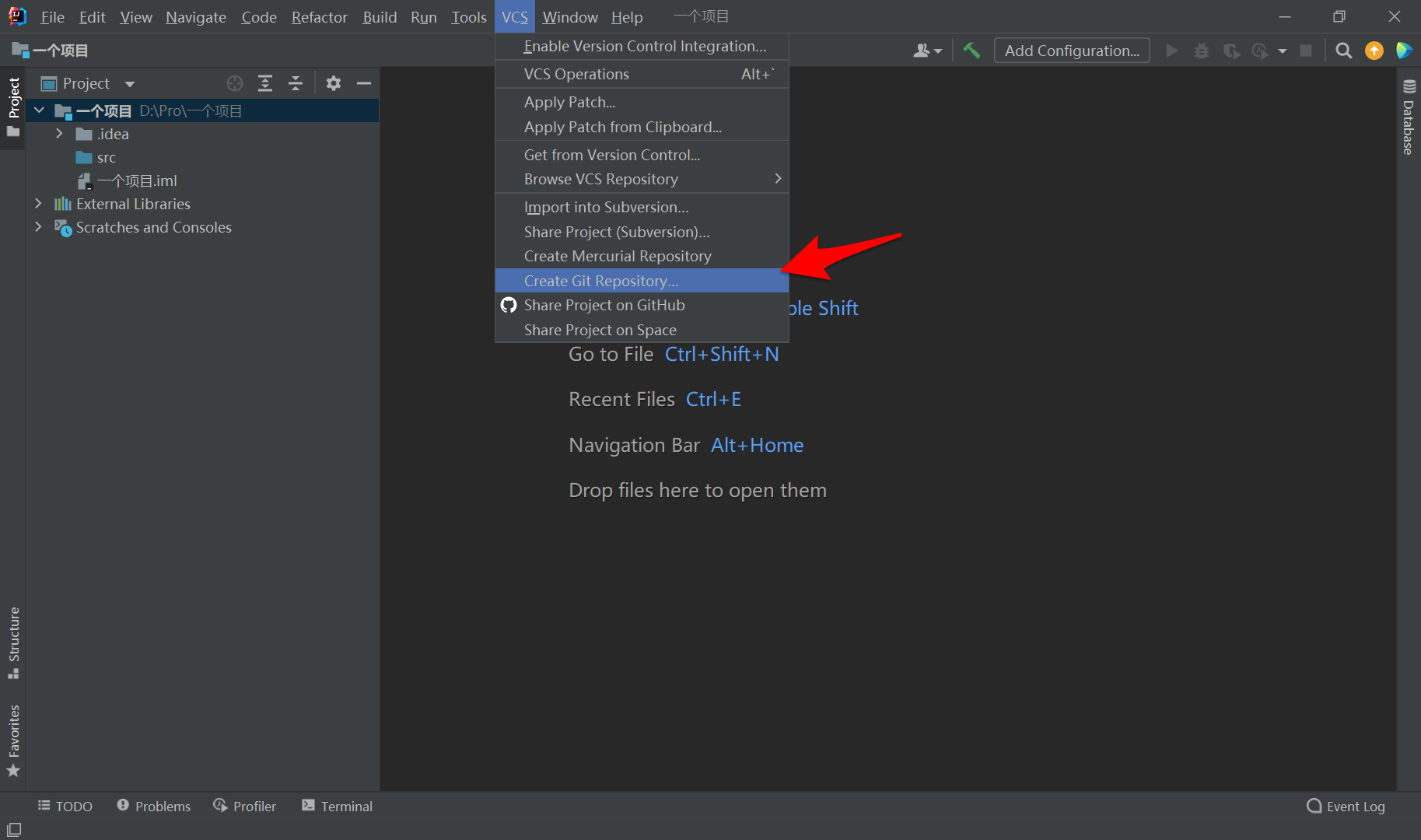Select Get from Version Control

point(642,155)
